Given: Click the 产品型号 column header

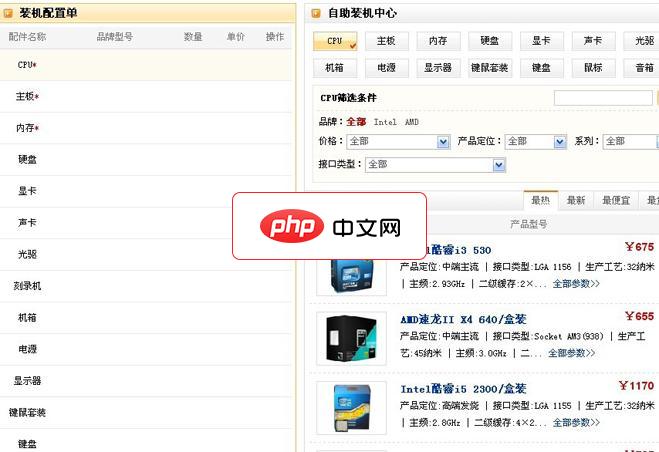Looking at the screenshot, I should tap(529, 224).
